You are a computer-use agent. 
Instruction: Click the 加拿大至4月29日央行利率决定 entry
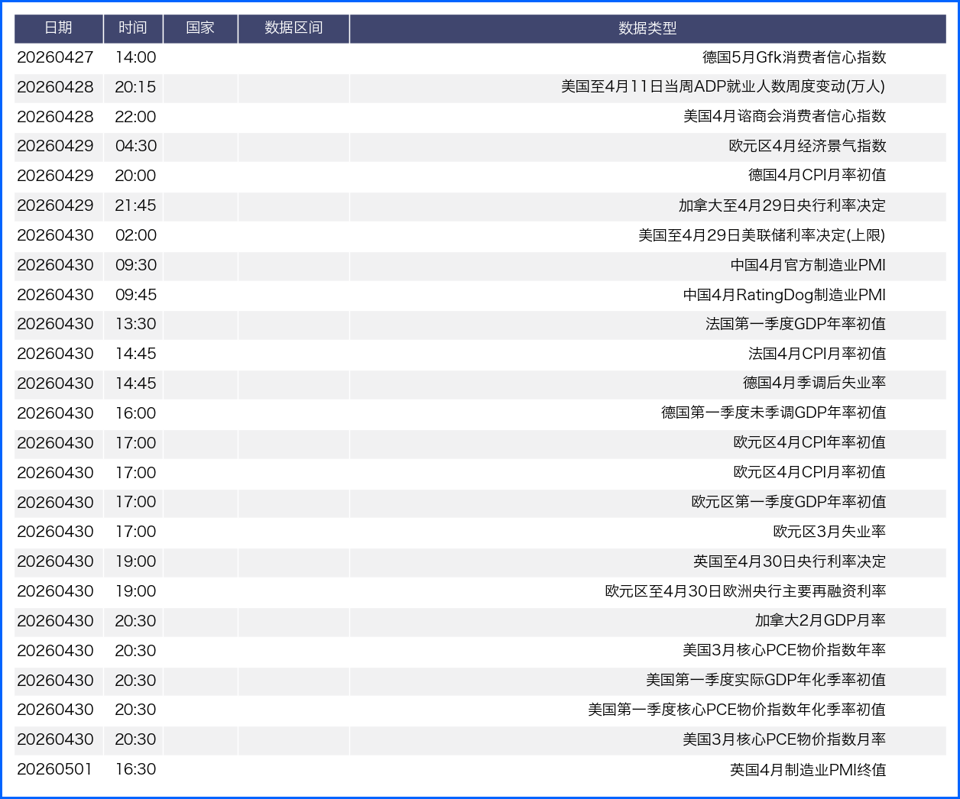[x=781, y=206]
